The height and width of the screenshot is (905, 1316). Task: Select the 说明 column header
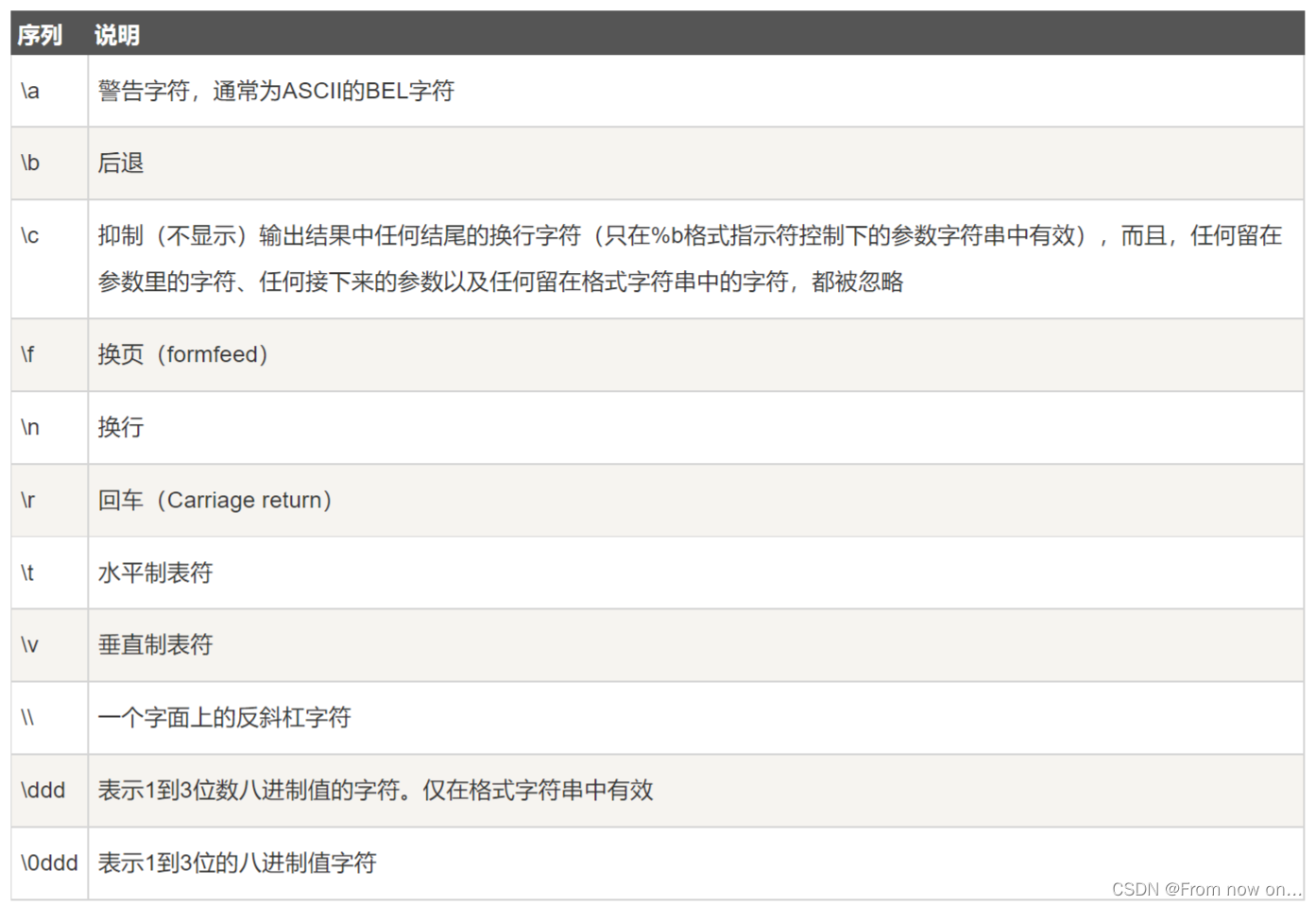(x=115, y=34)
